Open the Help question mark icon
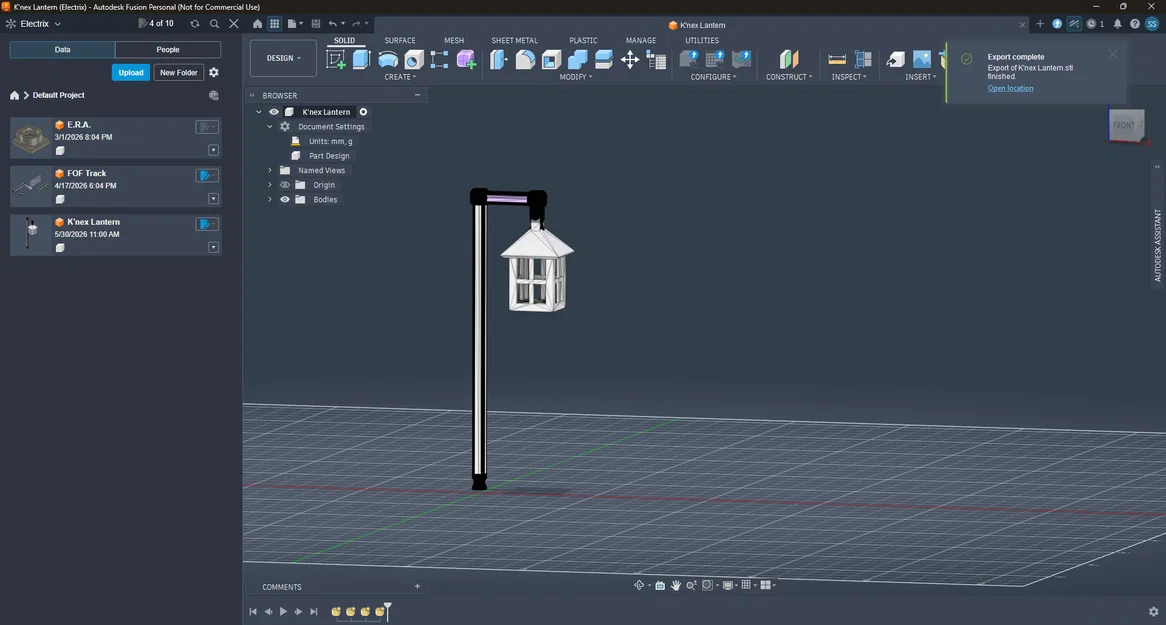 pyautogui.click(x=1135, y=24)
